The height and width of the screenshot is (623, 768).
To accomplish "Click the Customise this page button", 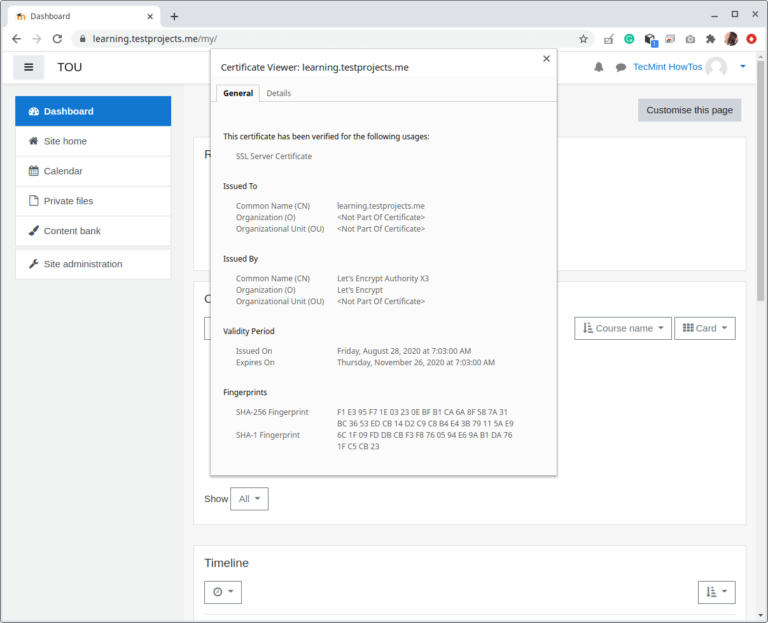I will click(689, 110).
